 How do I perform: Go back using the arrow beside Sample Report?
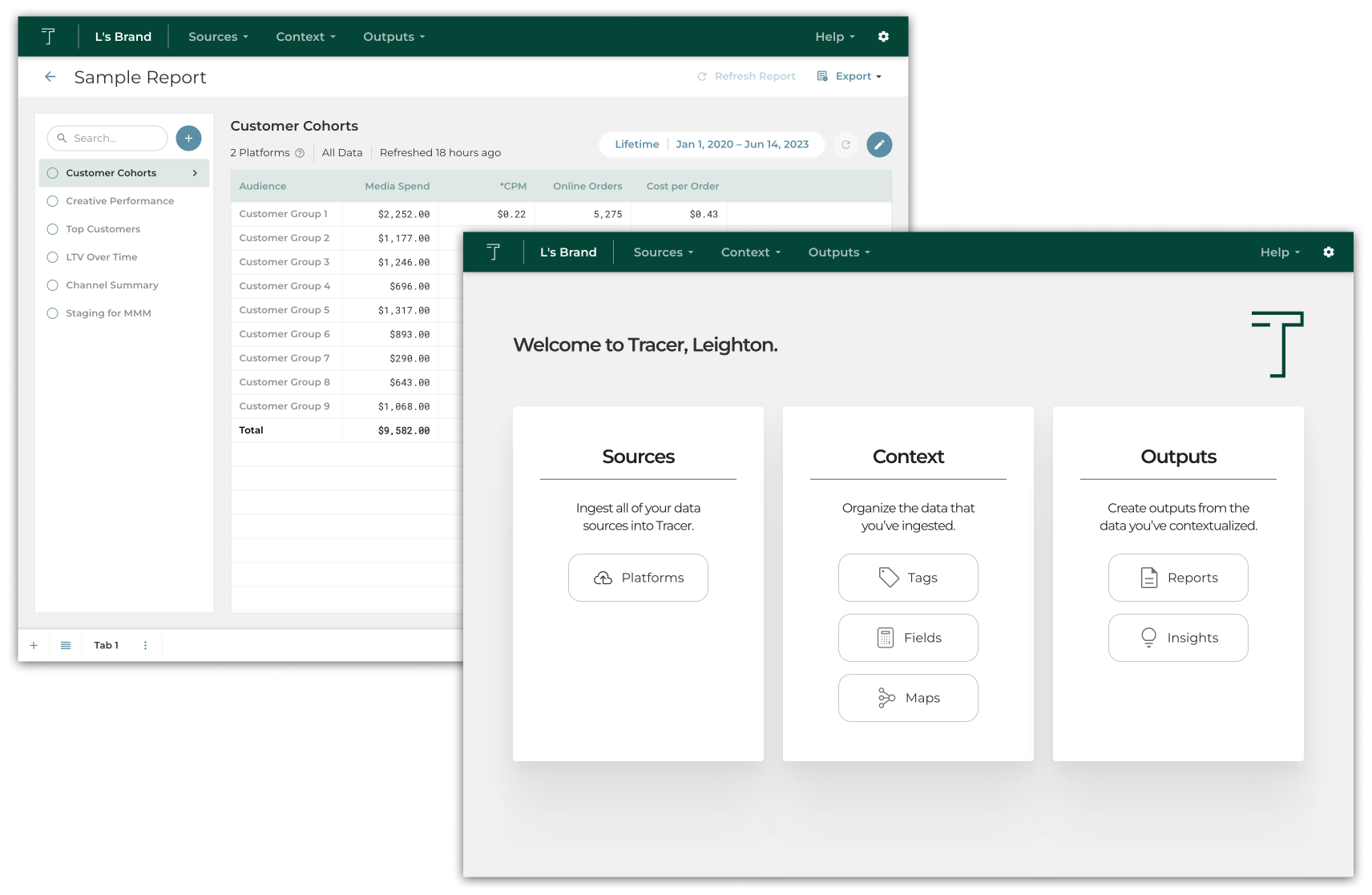tap(50, 77)
